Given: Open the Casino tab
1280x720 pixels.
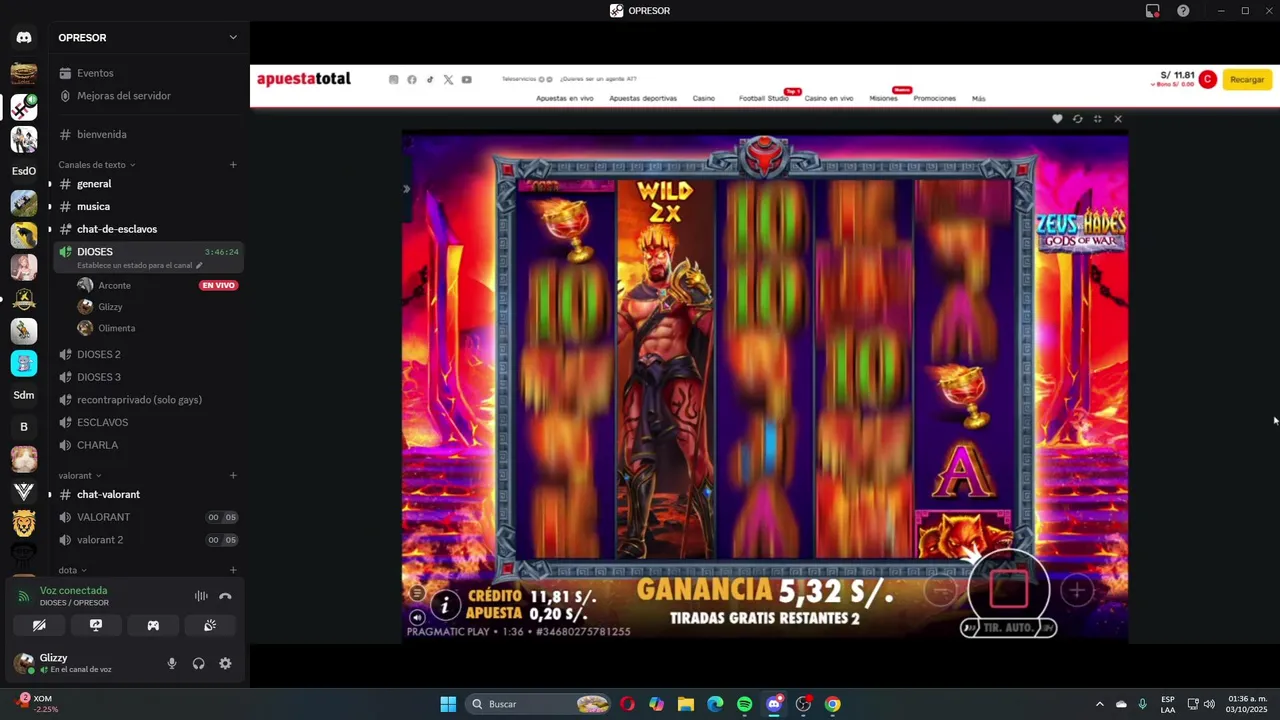Looking at the screenshot, I should pyautogui.click(x=704, y=99).
